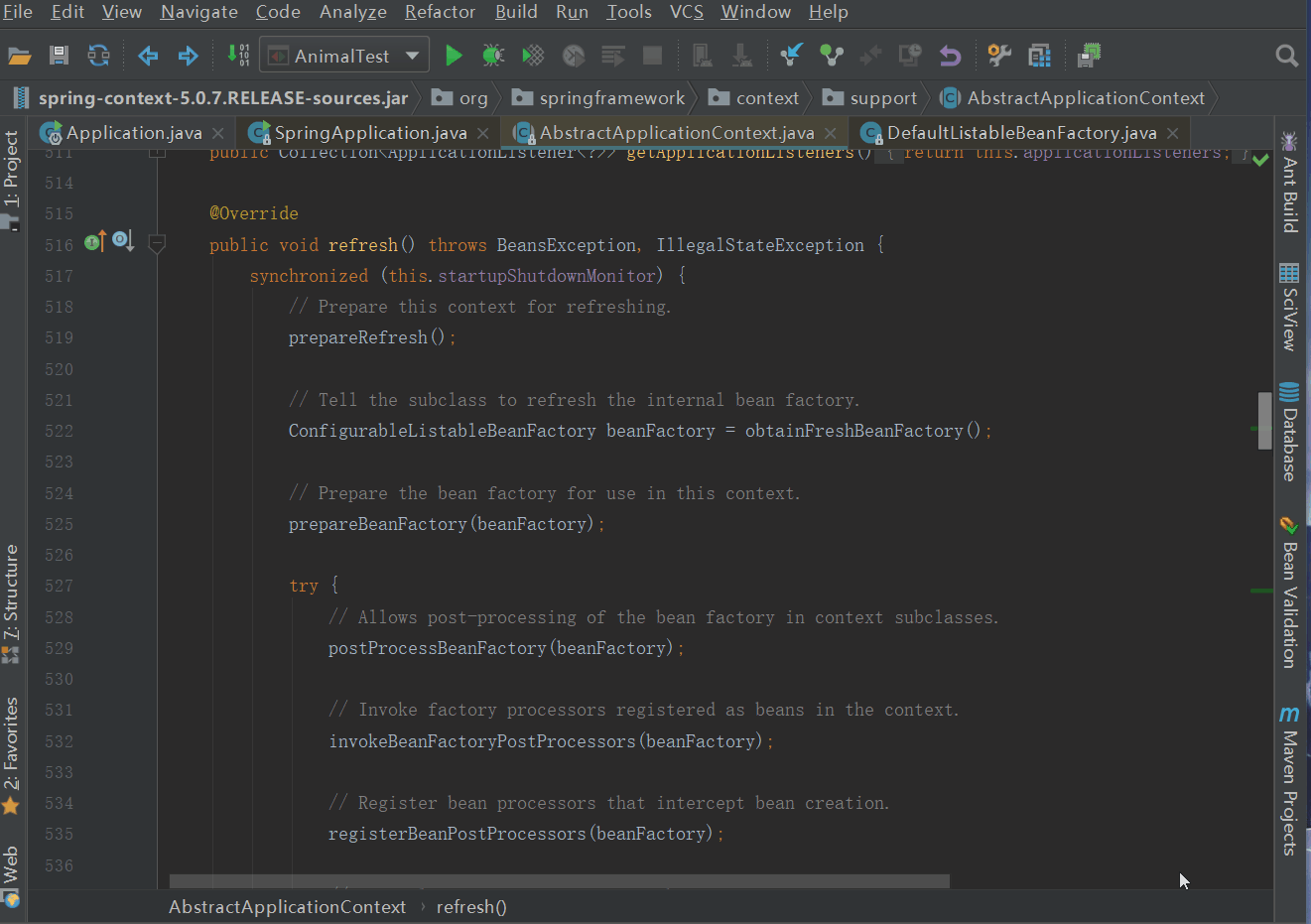The image size is (1311, 924).
Task: Open the Database tool window
Action: tap(1289, 432)
